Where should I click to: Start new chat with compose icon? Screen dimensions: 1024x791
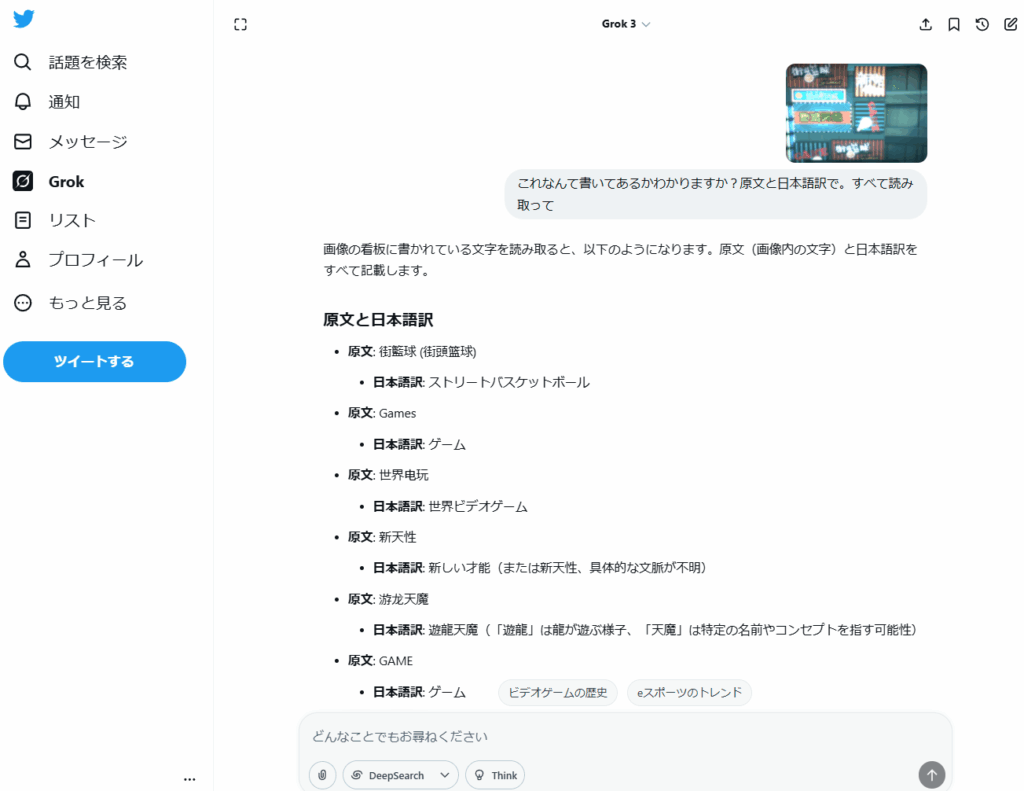coord(1010,24)
